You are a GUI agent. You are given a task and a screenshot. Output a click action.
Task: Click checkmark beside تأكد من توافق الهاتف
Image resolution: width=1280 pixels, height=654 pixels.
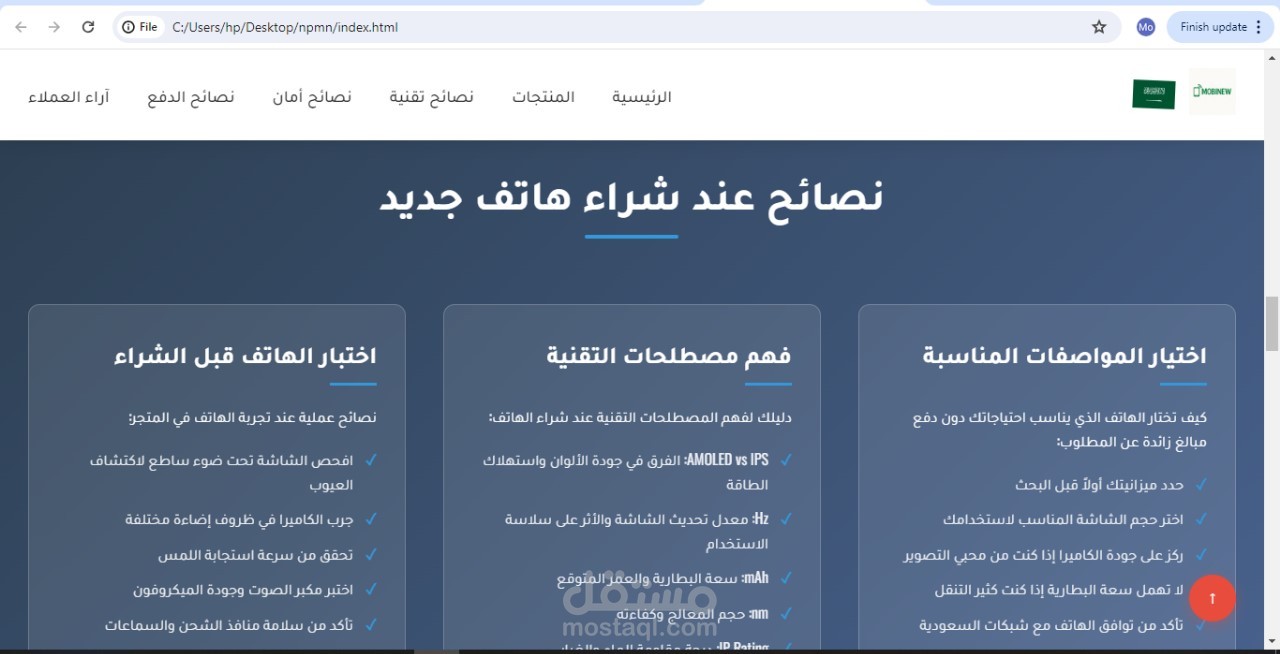click(1201, 624)
